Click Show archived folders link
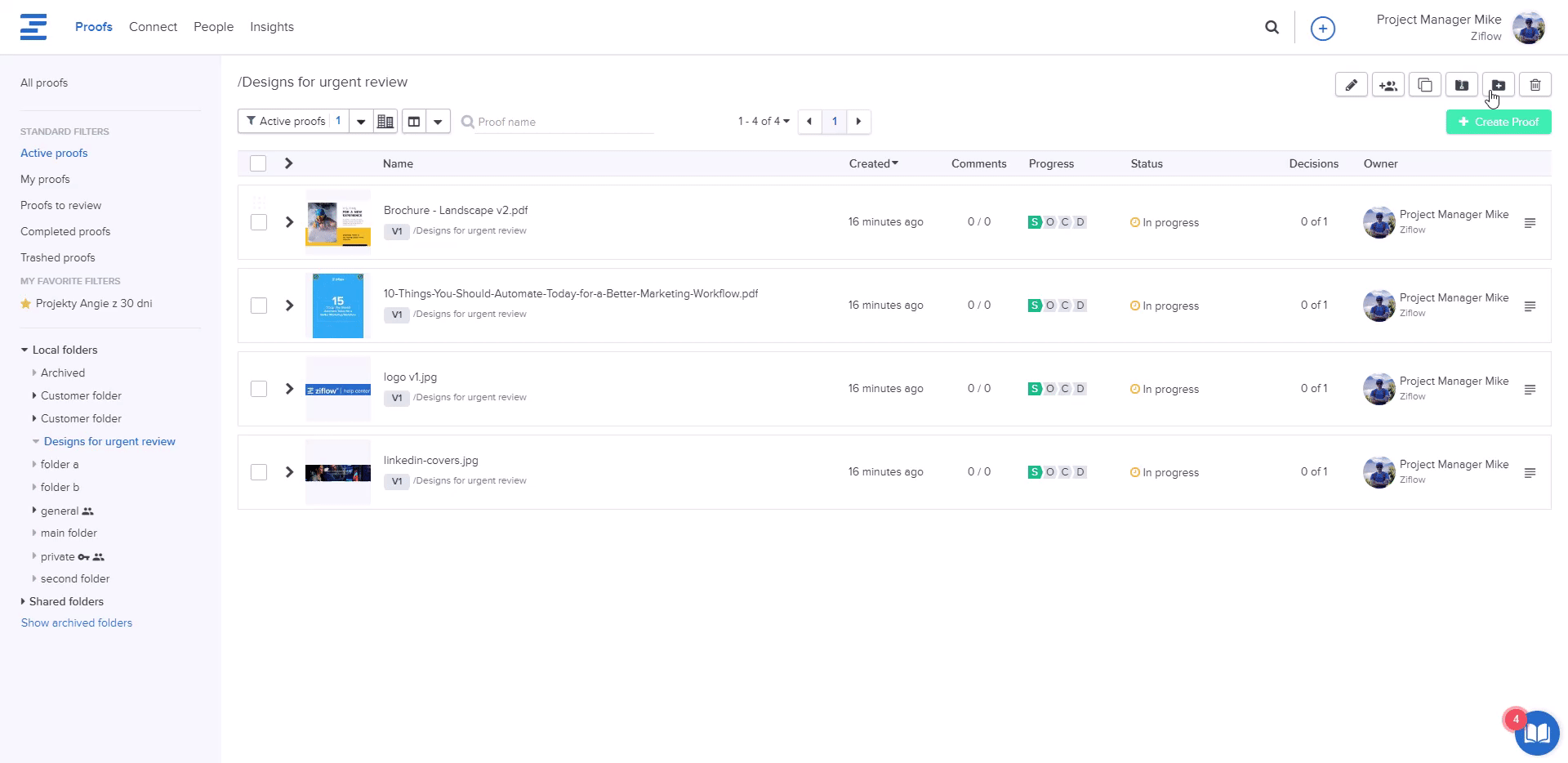This screenshot has height=763, width=1568. 77,622
